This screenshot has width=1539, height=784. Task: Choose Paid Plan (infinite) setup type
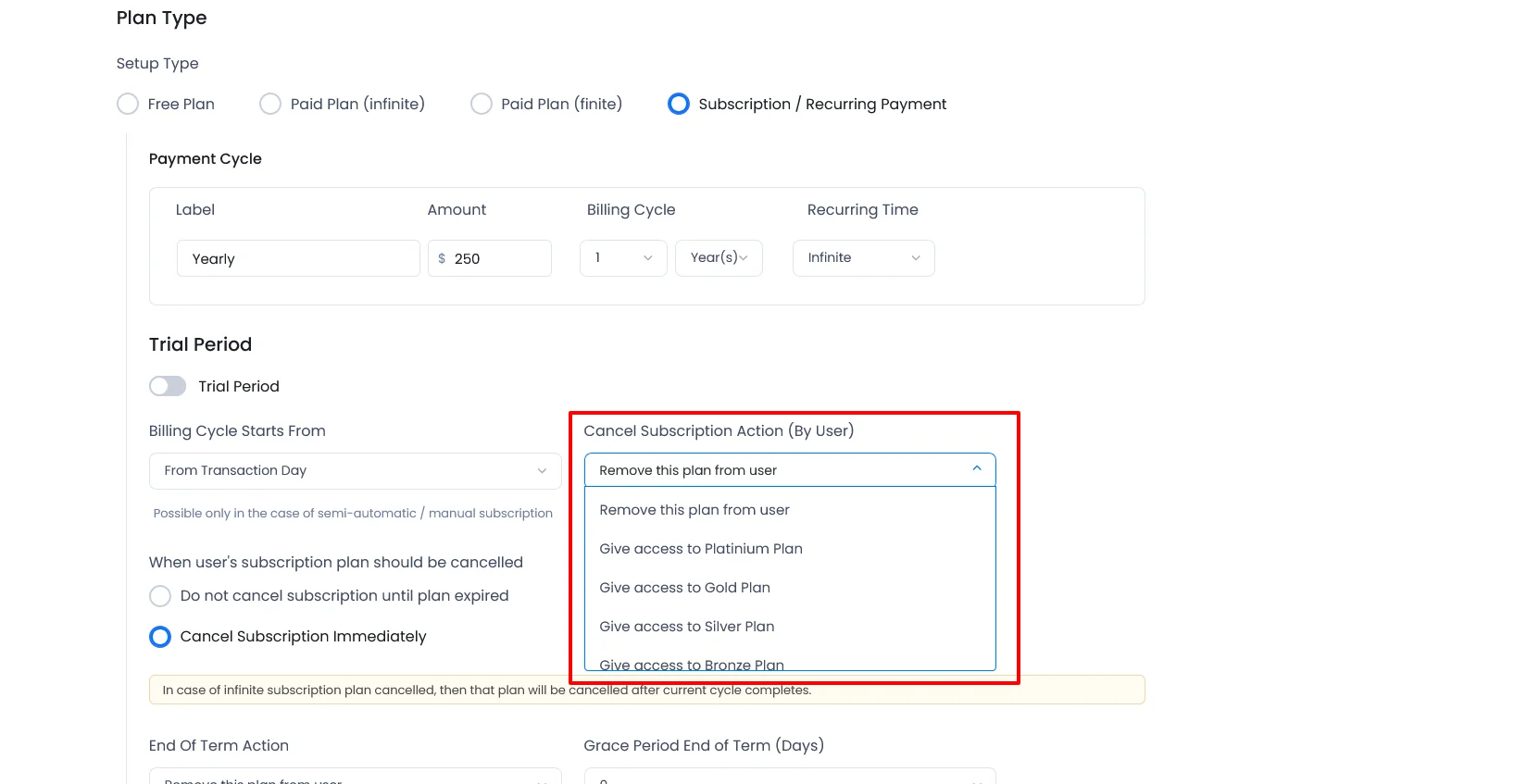270,104
